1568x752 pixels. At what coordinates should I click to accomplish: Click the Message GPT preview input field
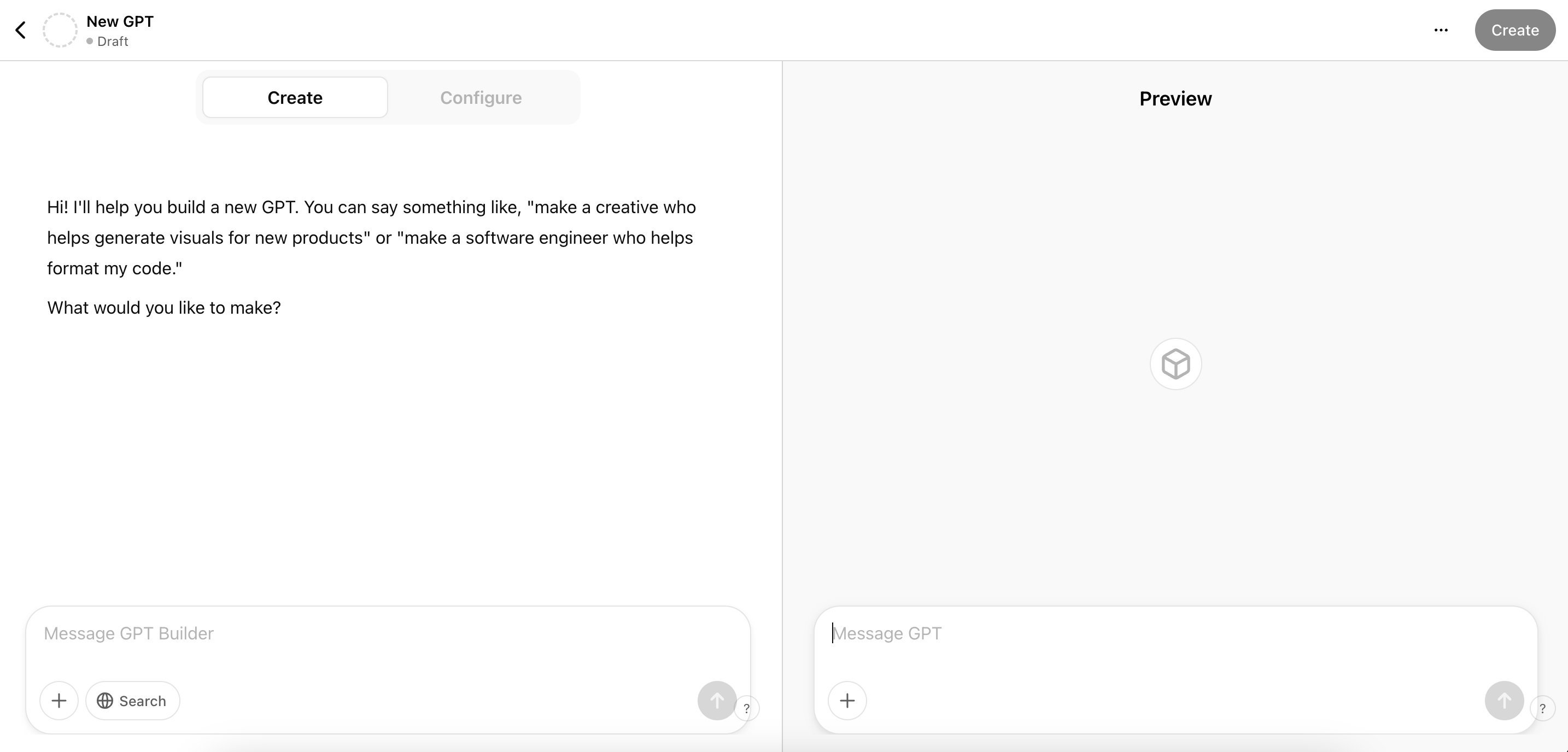(x=1175, y=634)
